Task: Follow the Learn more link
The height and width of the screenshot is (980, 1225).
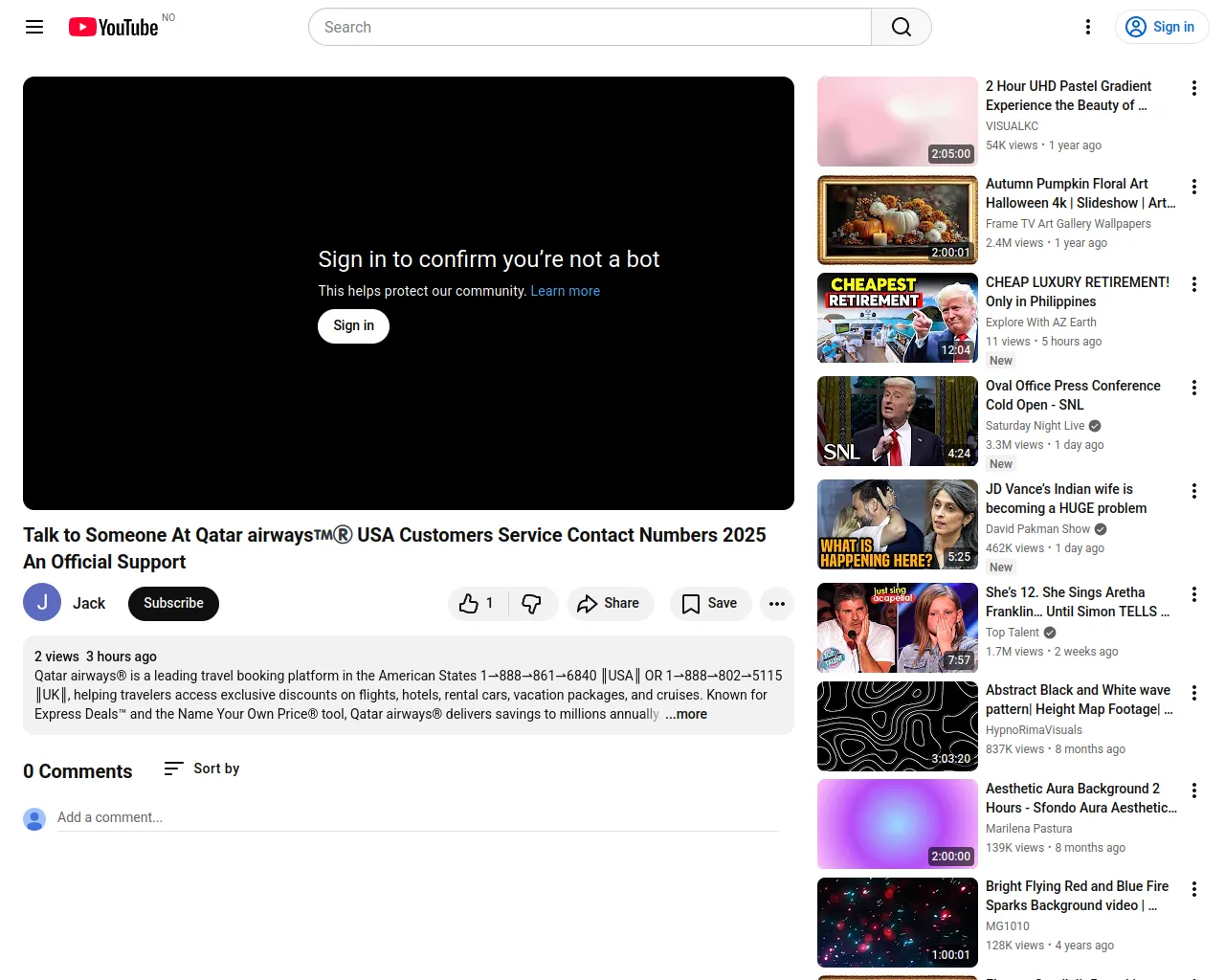Action: 565,291
